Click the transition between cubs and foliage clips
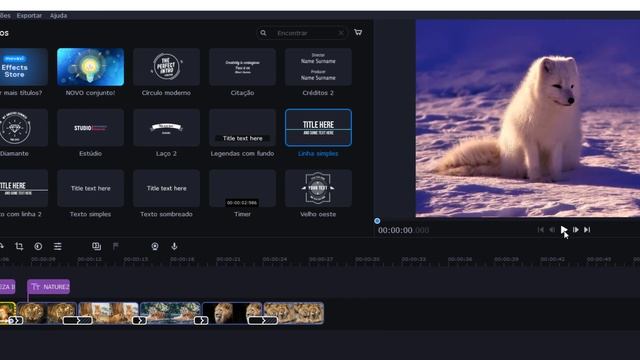 pyautogui.click(x=139, y=321)
